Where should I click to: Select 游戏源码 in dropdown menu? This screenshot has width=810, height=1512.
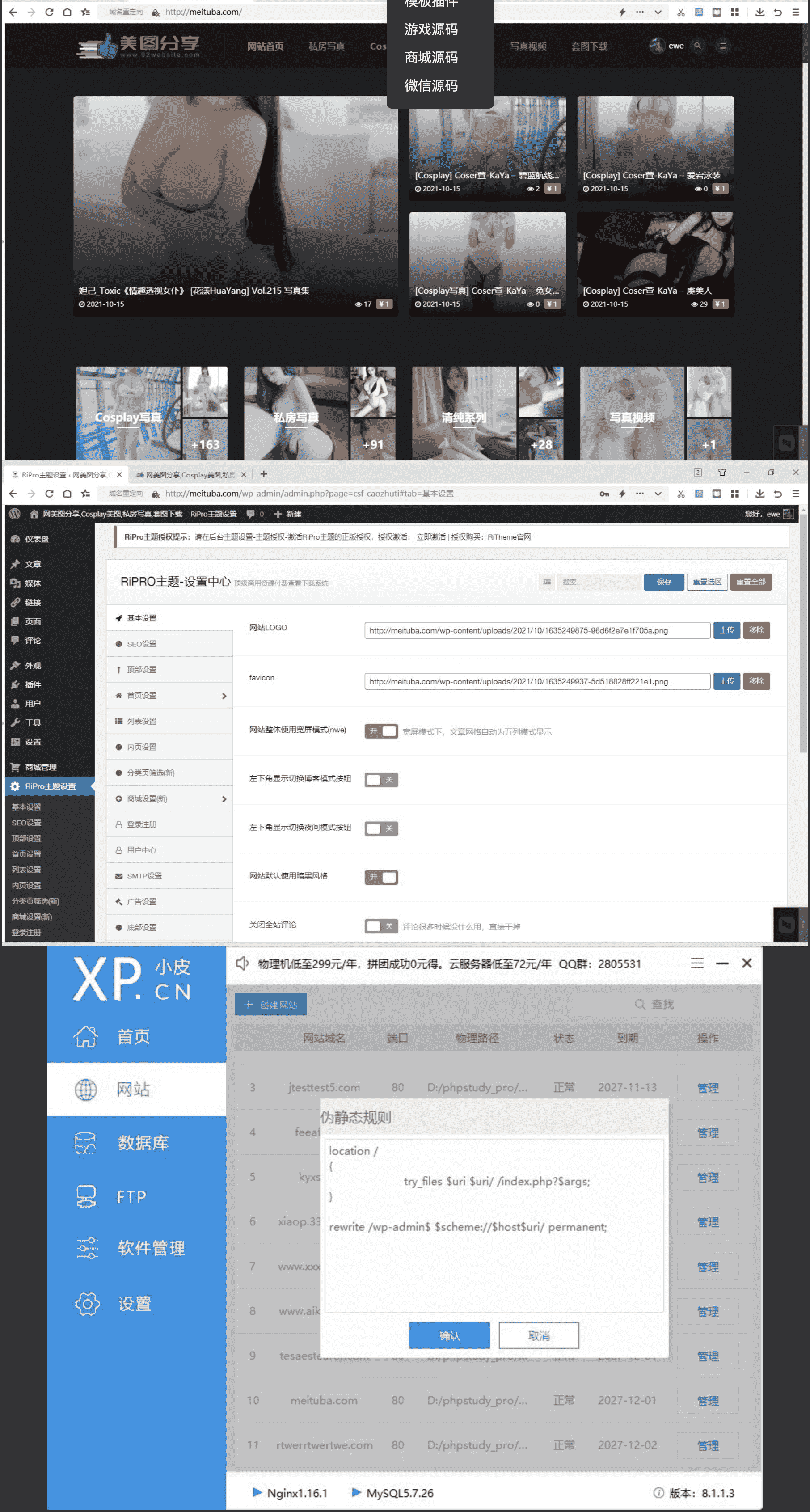(x=431, y=30)
